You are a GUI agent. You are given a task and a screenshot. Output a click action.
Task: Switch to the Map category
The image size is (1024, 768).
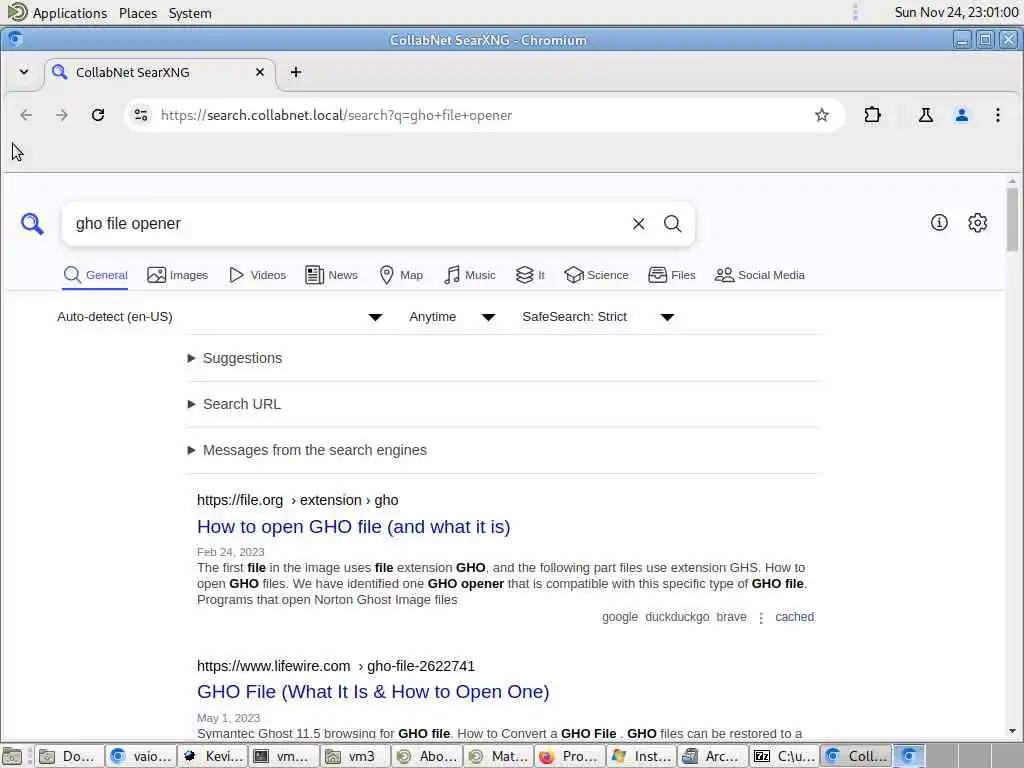point(401,275)
